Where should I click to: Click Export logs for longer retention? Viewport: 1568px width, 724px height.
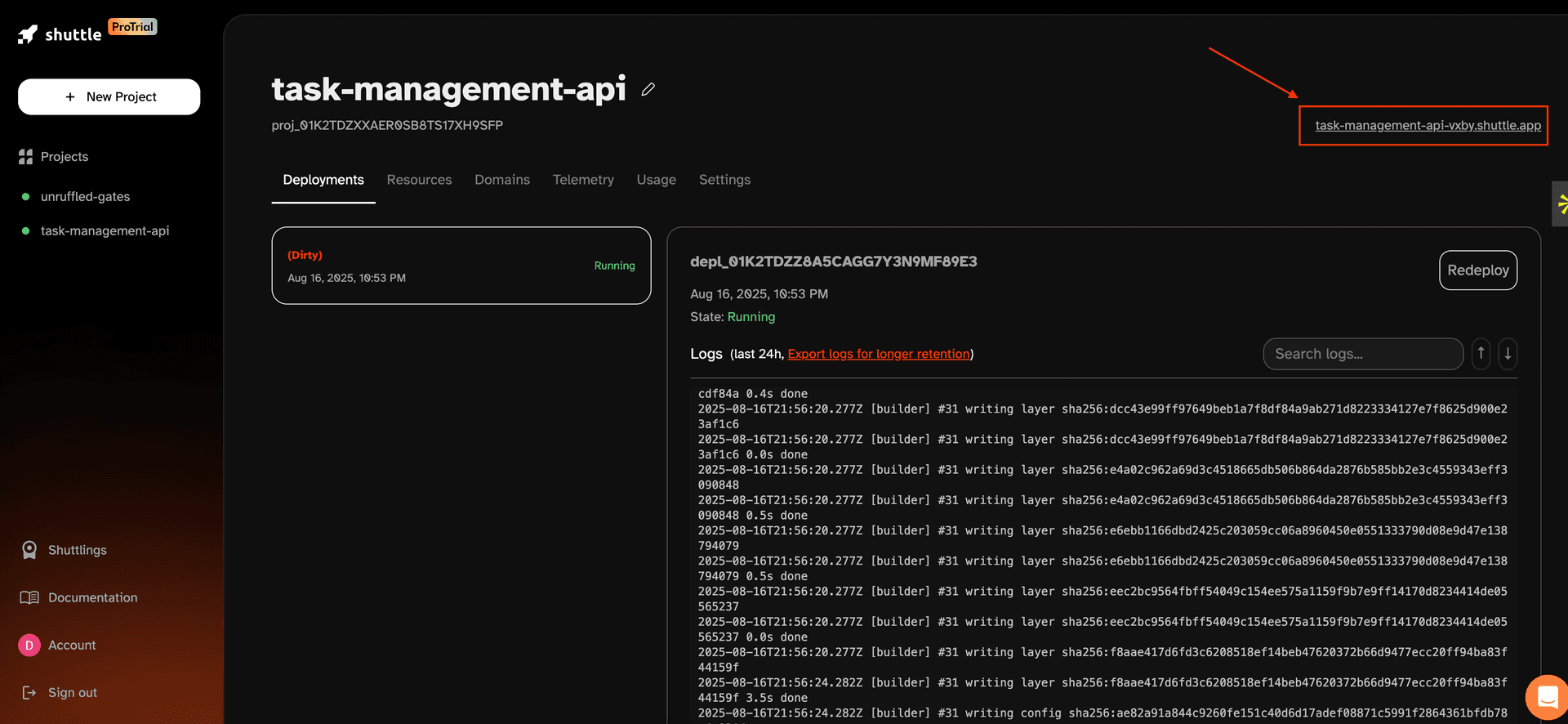pos(879,354)
